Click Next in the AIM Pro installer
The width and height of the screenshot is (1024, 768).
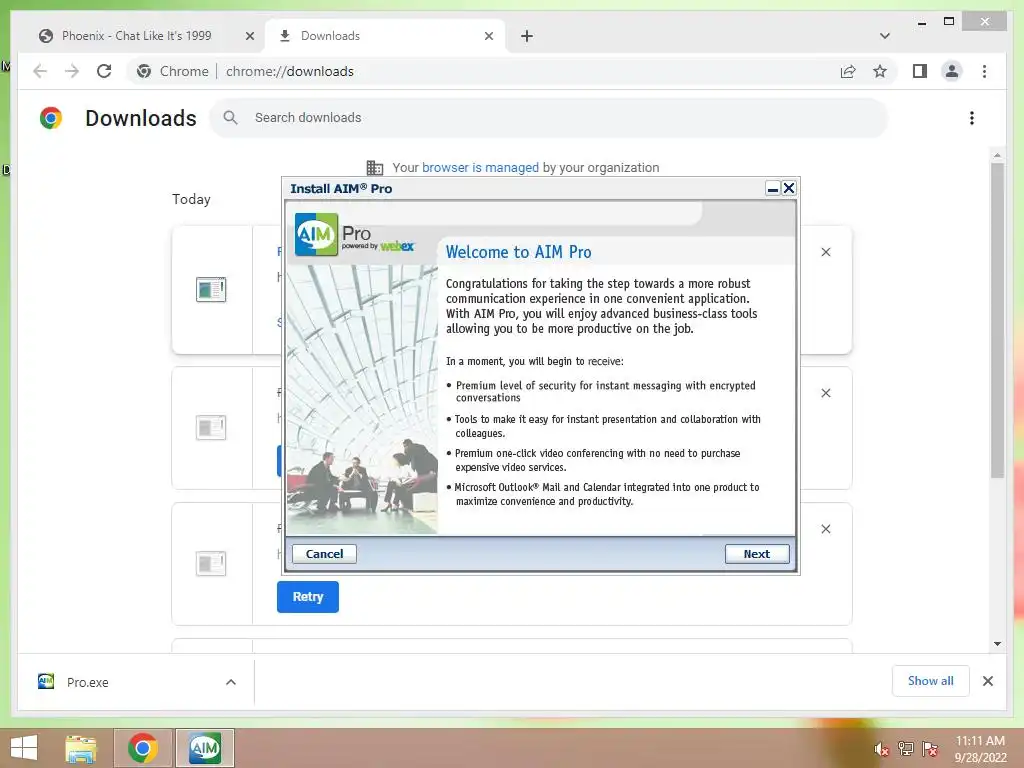tap(757, 554)
